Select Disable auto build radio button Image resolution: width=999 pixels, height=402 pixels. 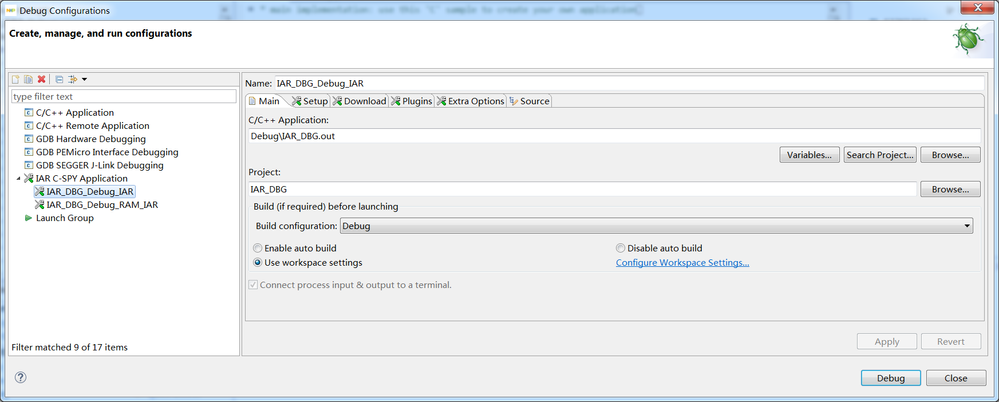(621, 248)
